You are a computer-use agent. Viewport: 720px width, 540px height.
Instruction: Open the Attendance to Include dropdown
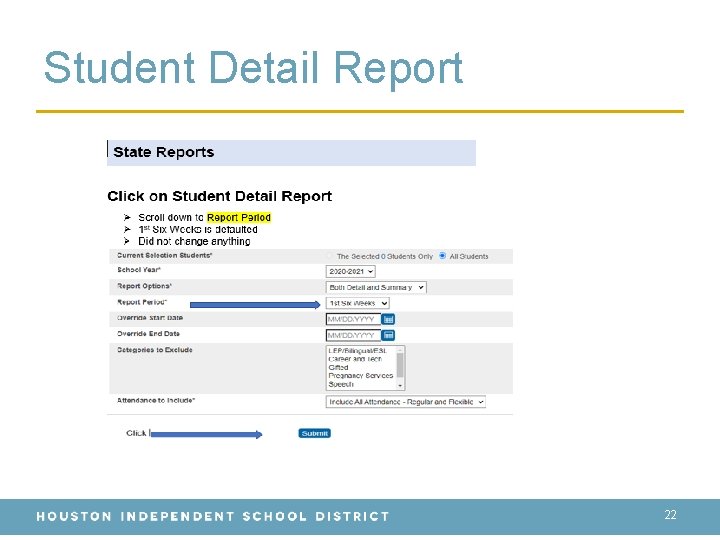(405, 402)
